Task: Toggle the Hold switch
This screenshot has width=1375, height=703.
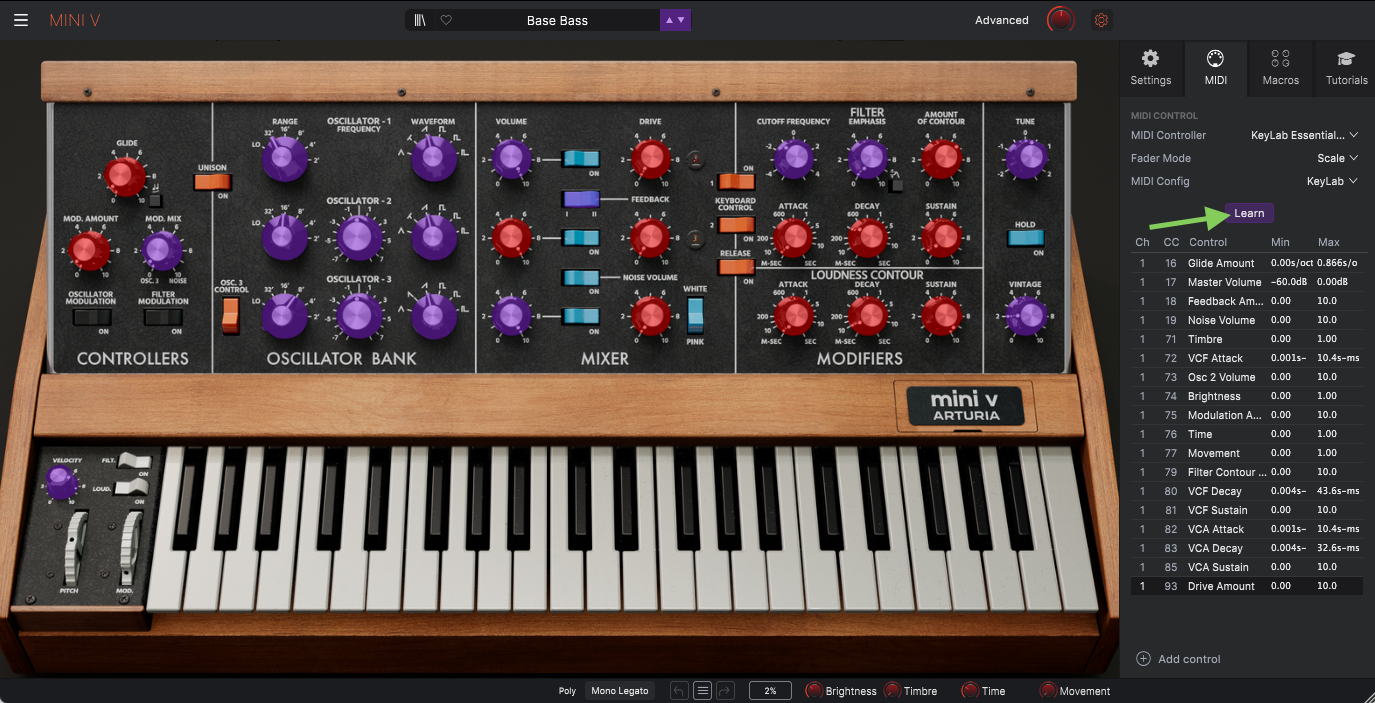Action: (1025, 238)
